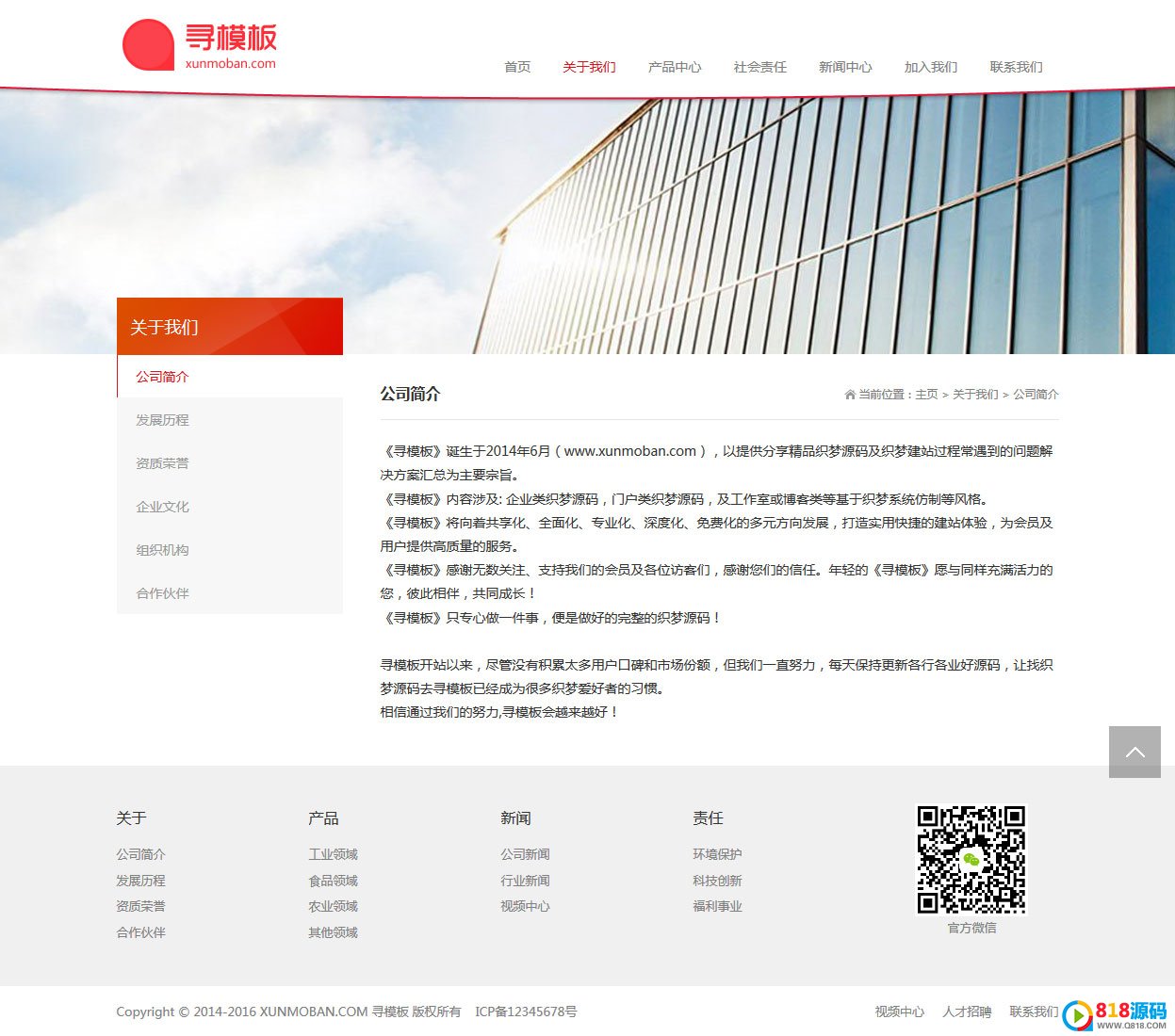Click 人才招聘 in the bottom copyright bar
This screenshot has width=1175, height=1036.
[967, 1012]
